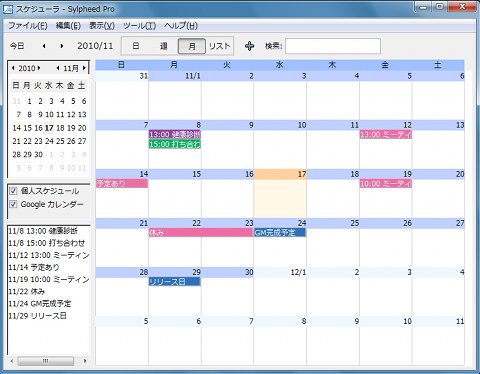Decrease year in mini calendar

tap(13, 68)
